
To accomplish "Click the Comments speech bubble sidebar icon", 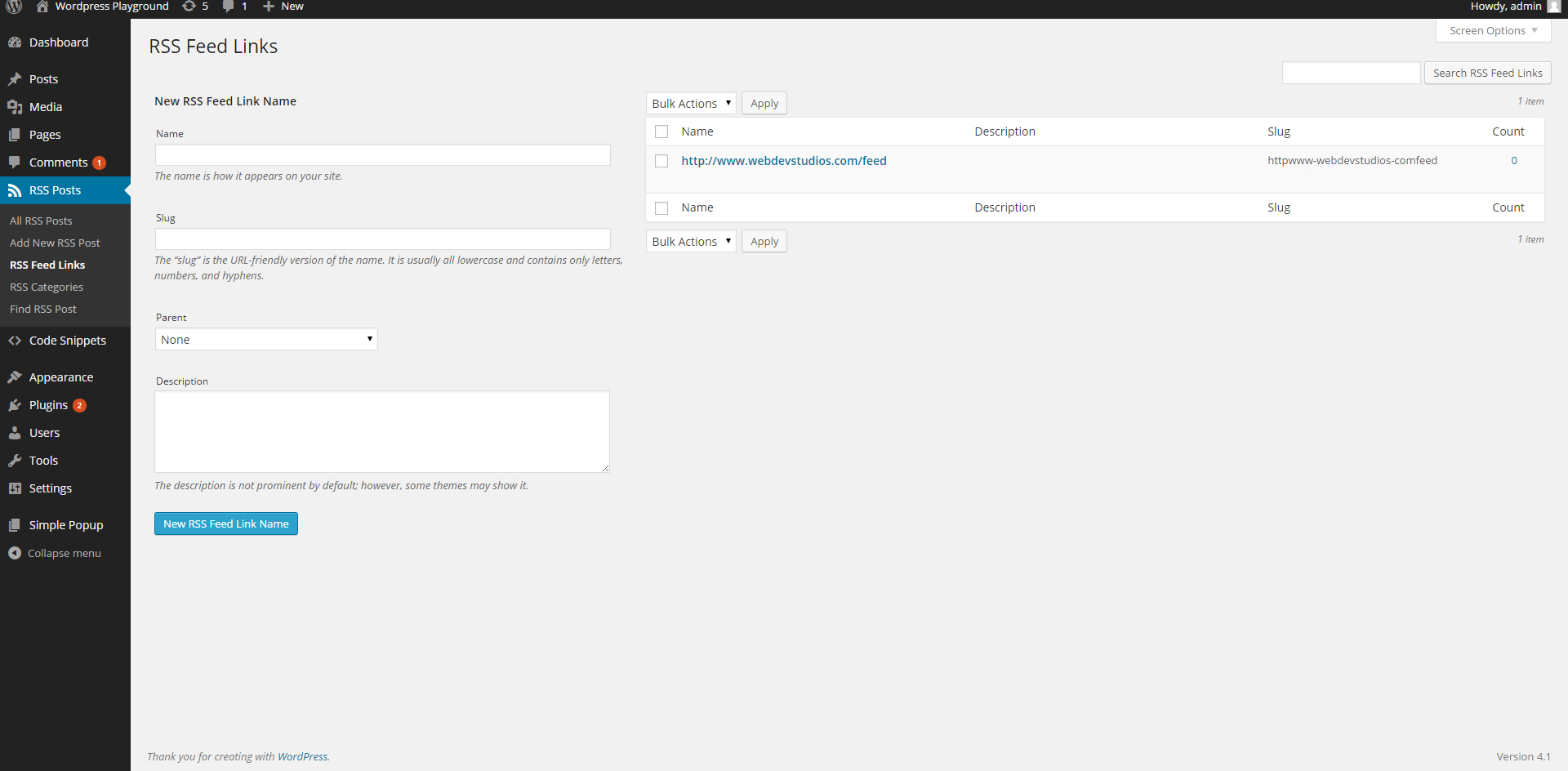I will 15,163.
